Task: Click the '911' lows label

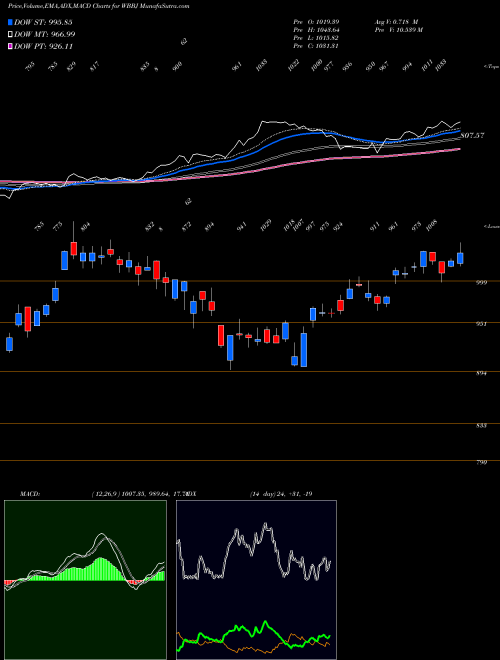Action: [x=375, y=225]
